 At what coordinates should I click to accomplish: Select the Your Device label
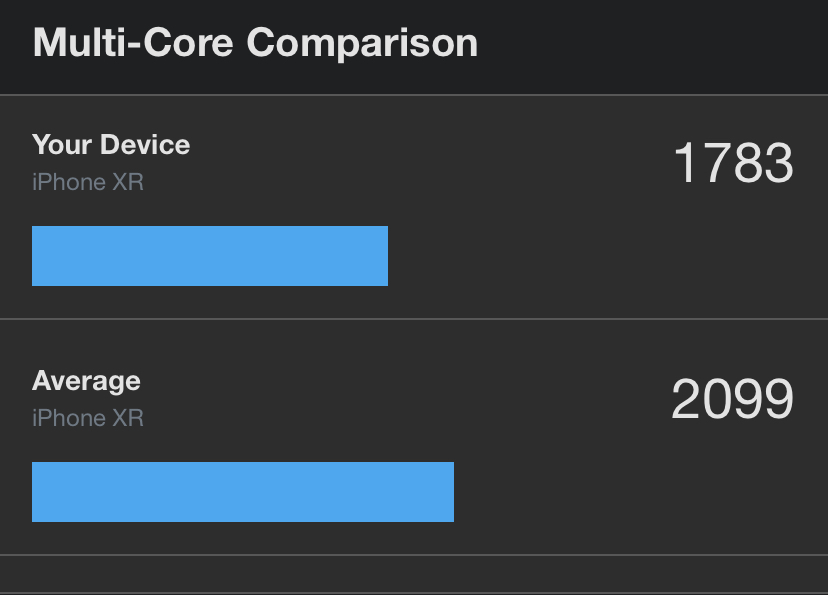tap(111, 145)
